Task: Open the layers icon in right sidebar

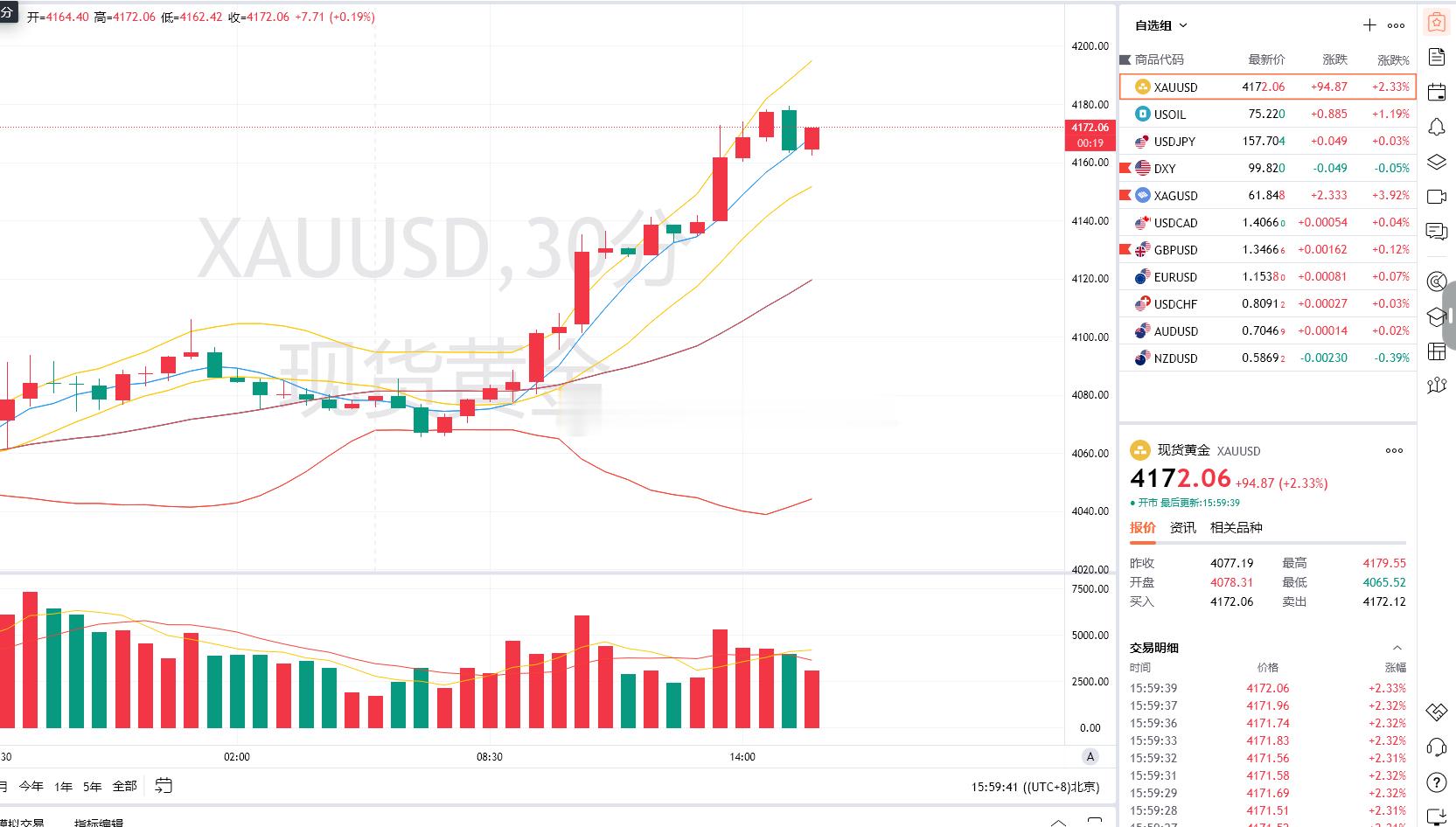Action: point(1437,162)
